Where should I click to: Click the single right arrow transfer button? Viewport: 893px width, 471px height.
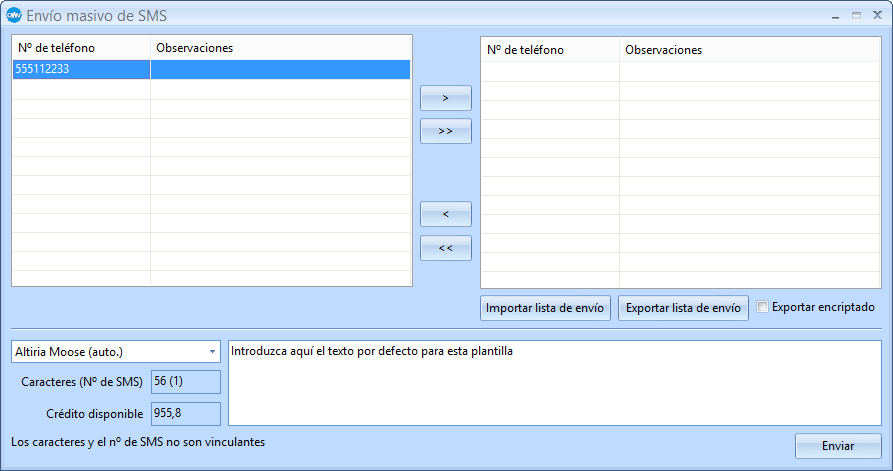point(445,98)
